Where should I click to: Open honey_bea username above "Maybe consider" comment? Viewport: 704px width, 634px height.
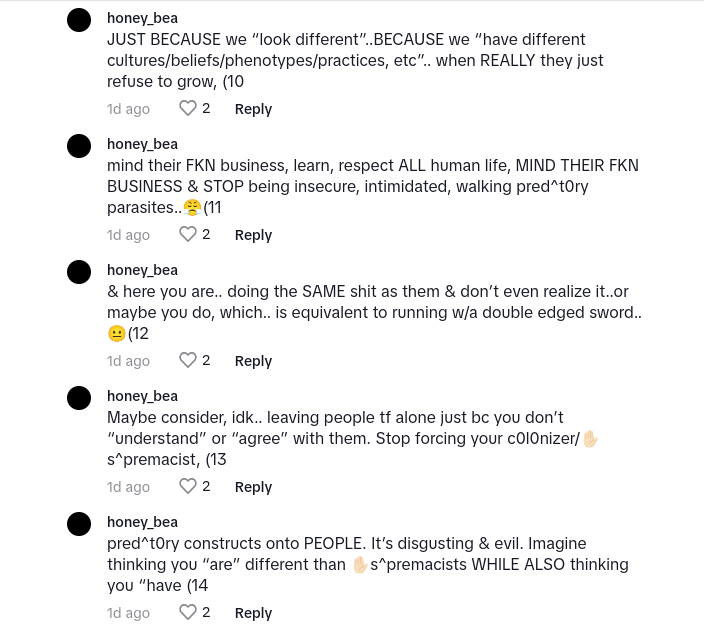[142, 396]
